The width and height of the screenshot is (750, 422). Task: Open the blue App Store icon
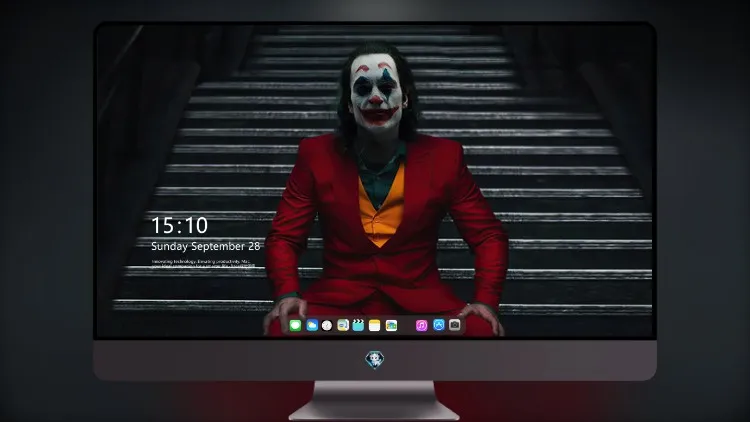point(439,325)
